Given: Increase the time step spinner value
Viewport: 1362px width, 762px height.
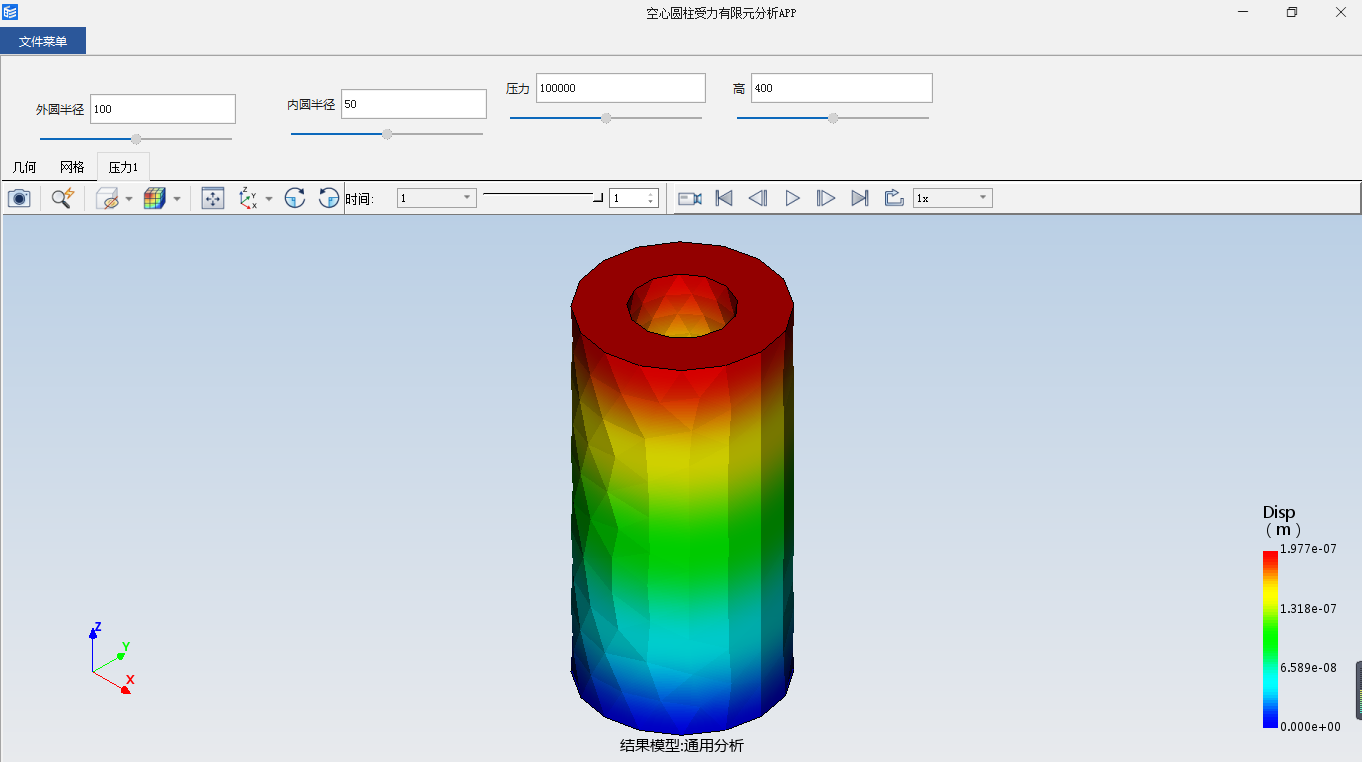Looking at the screenshot, I should [x=651, y=194].
